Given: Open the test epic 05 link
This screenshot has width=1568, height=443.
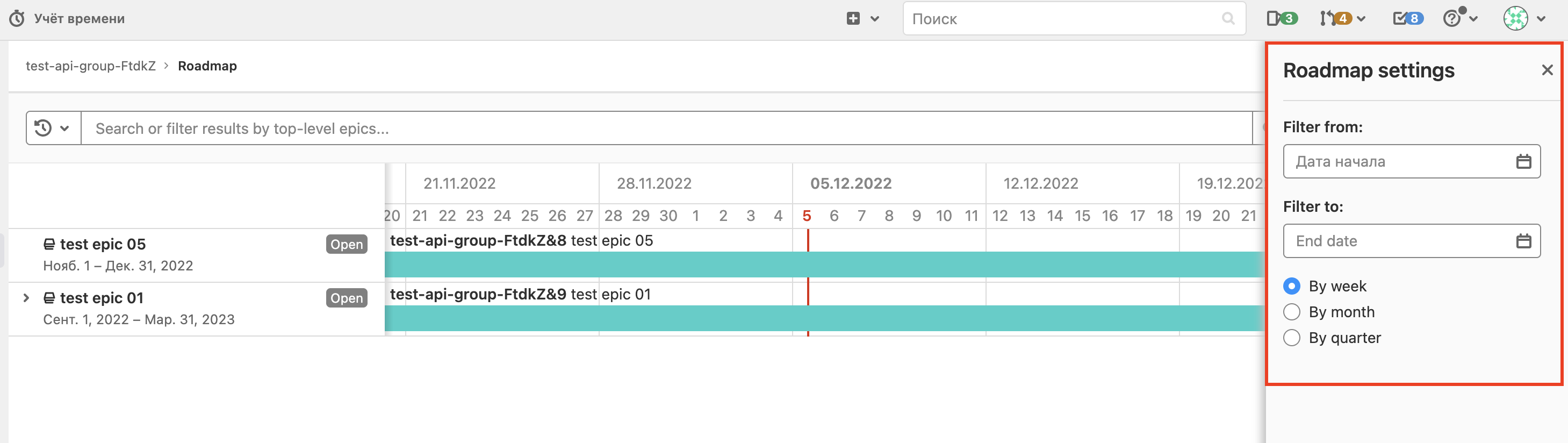Looking at the screenshot, I should click(x=102, y=245).
